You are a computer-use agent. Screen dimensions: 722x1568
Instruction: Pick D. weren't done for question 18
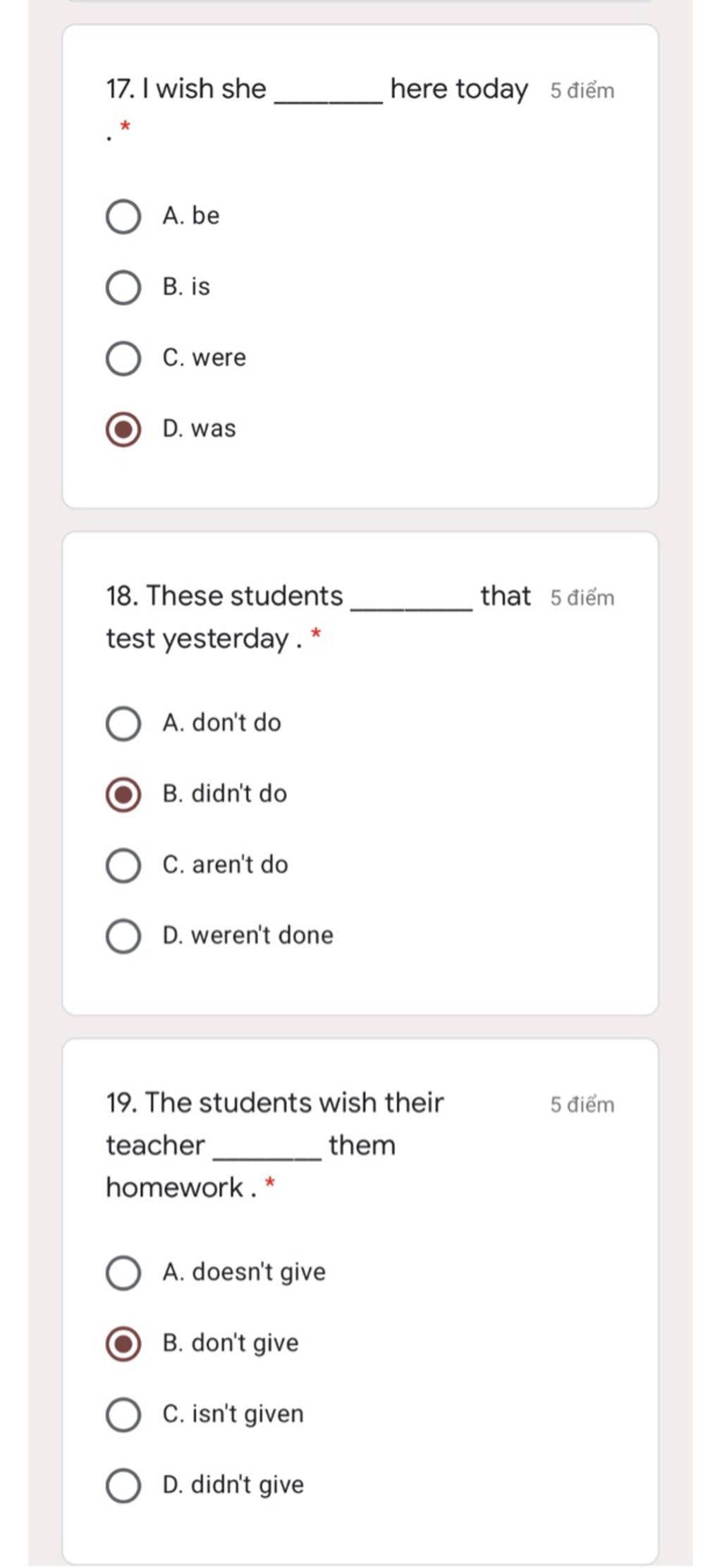point(123,936)
